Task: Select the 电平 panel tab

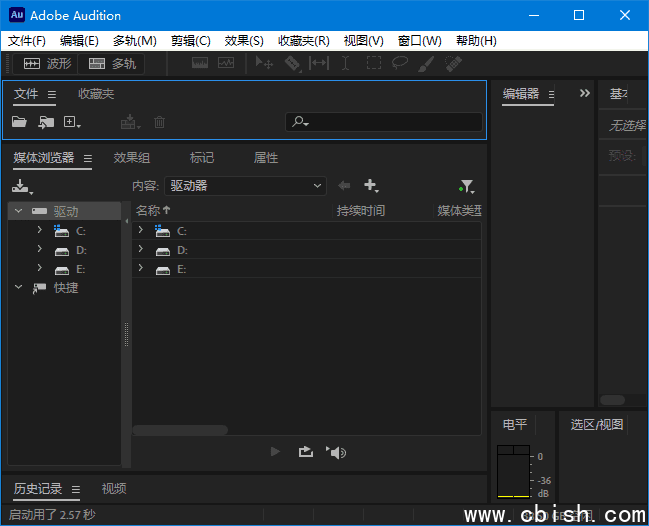Action: [515, 425]
